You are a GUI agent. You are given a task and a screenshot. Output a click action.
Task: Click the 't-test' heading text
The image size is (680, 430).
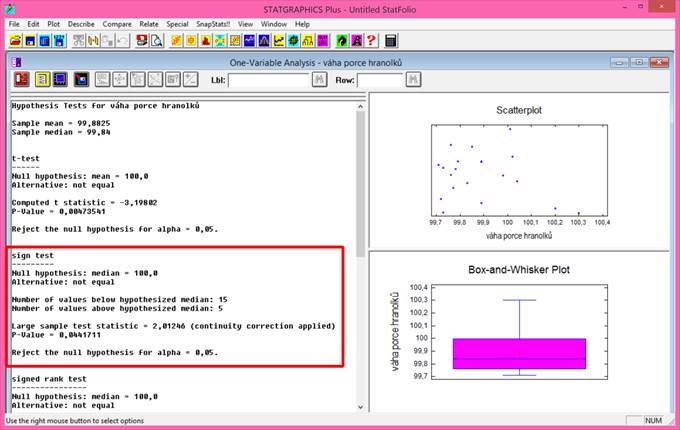25,159
